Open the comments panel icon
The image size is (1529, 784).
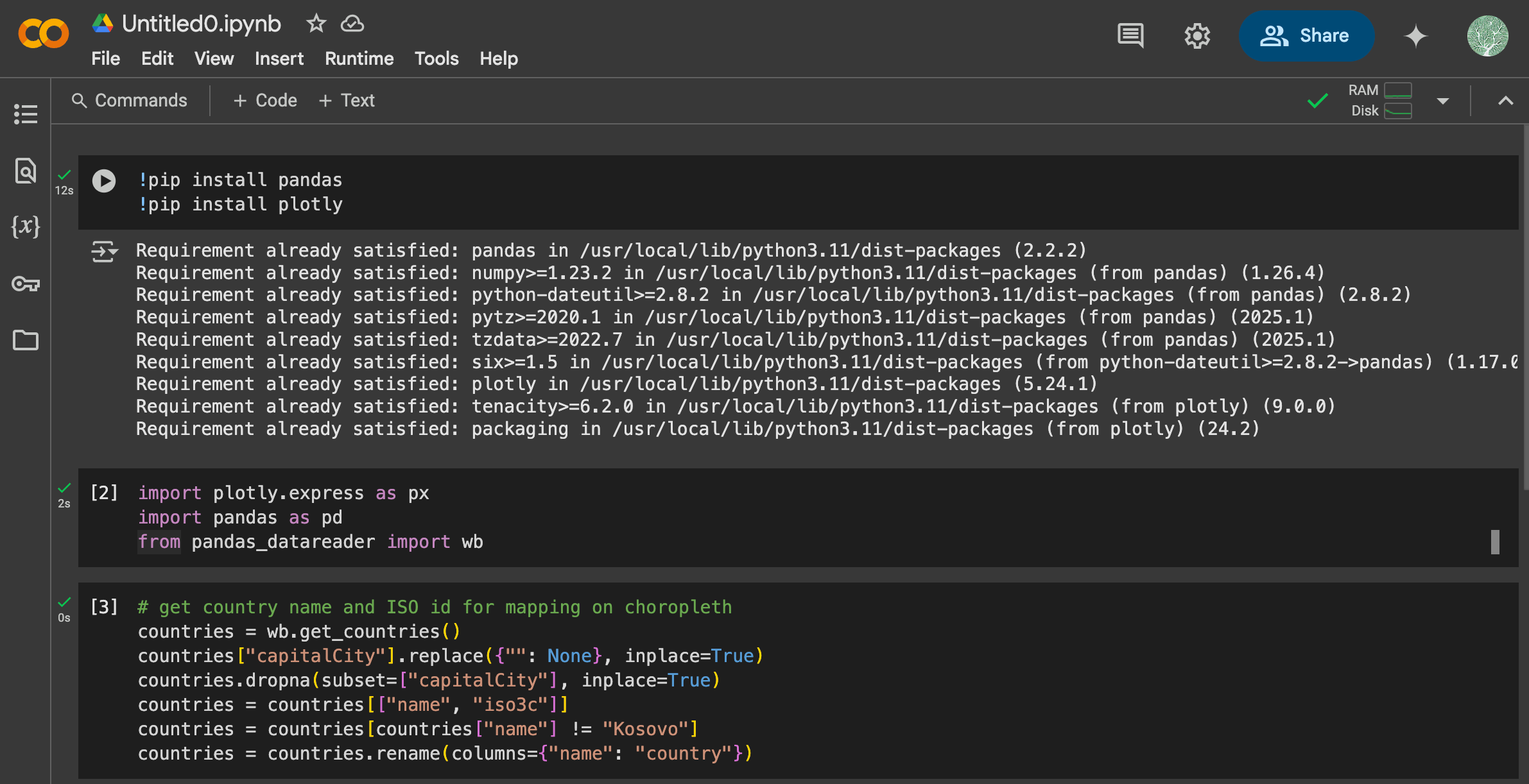pyautogui.click(x=1130, y=36)
